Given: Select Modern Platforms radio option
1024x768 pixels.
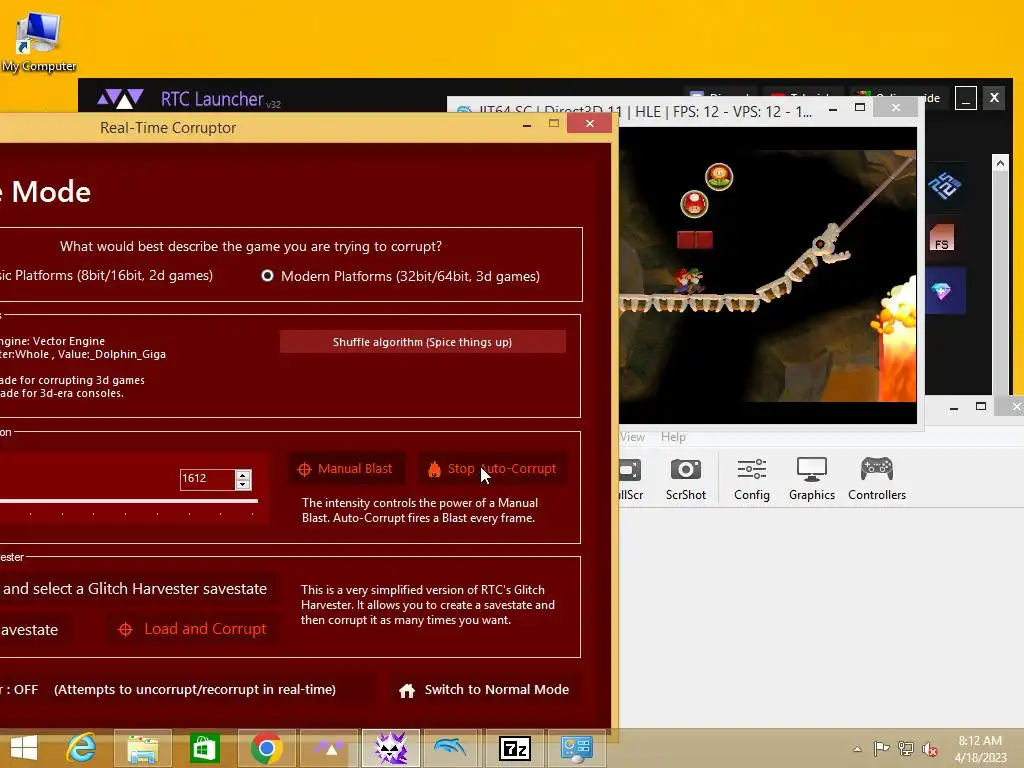Looking at the screenshot, I should (x=267, y=276).
